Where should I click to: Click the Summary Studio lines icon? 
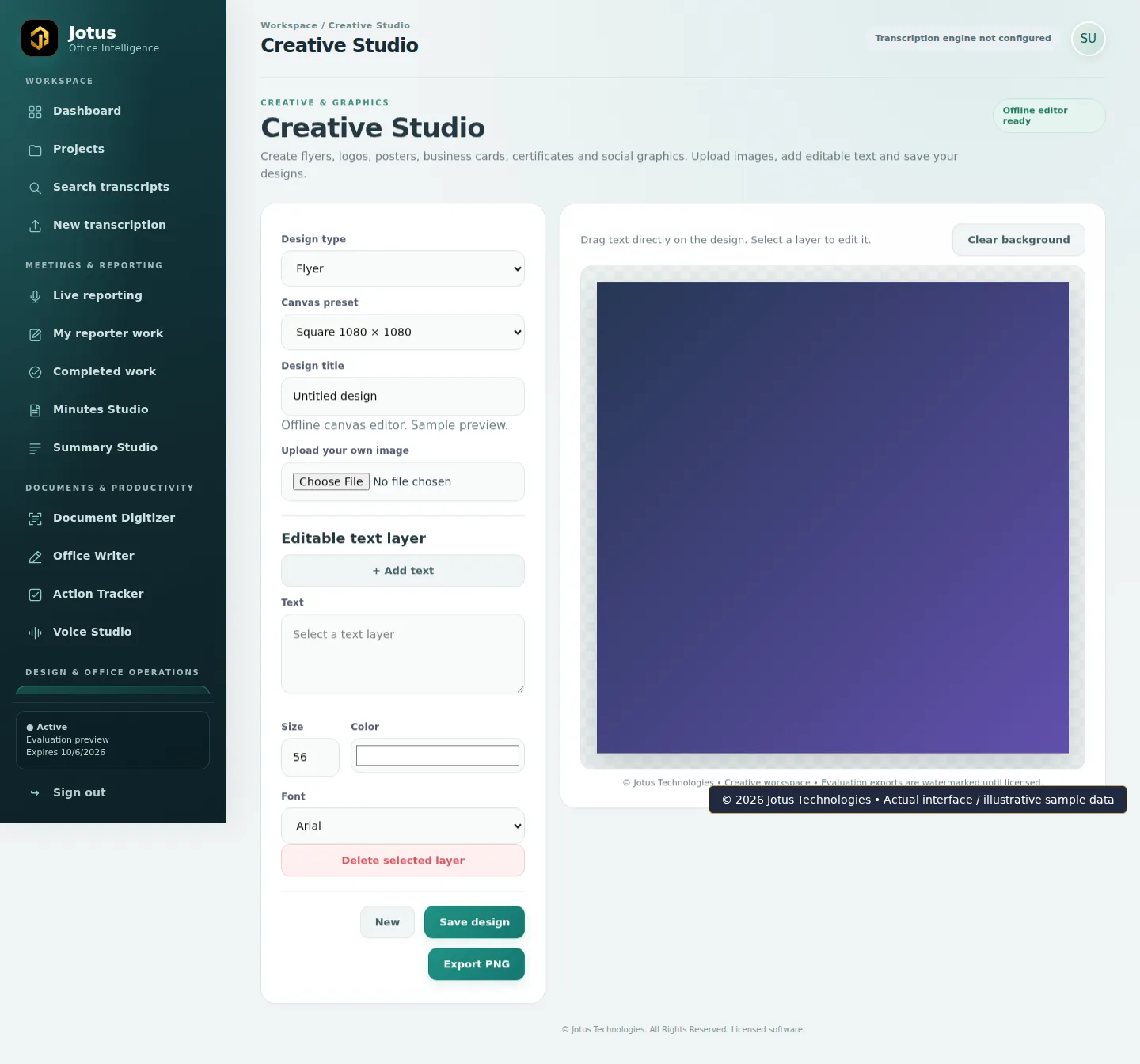35,448
